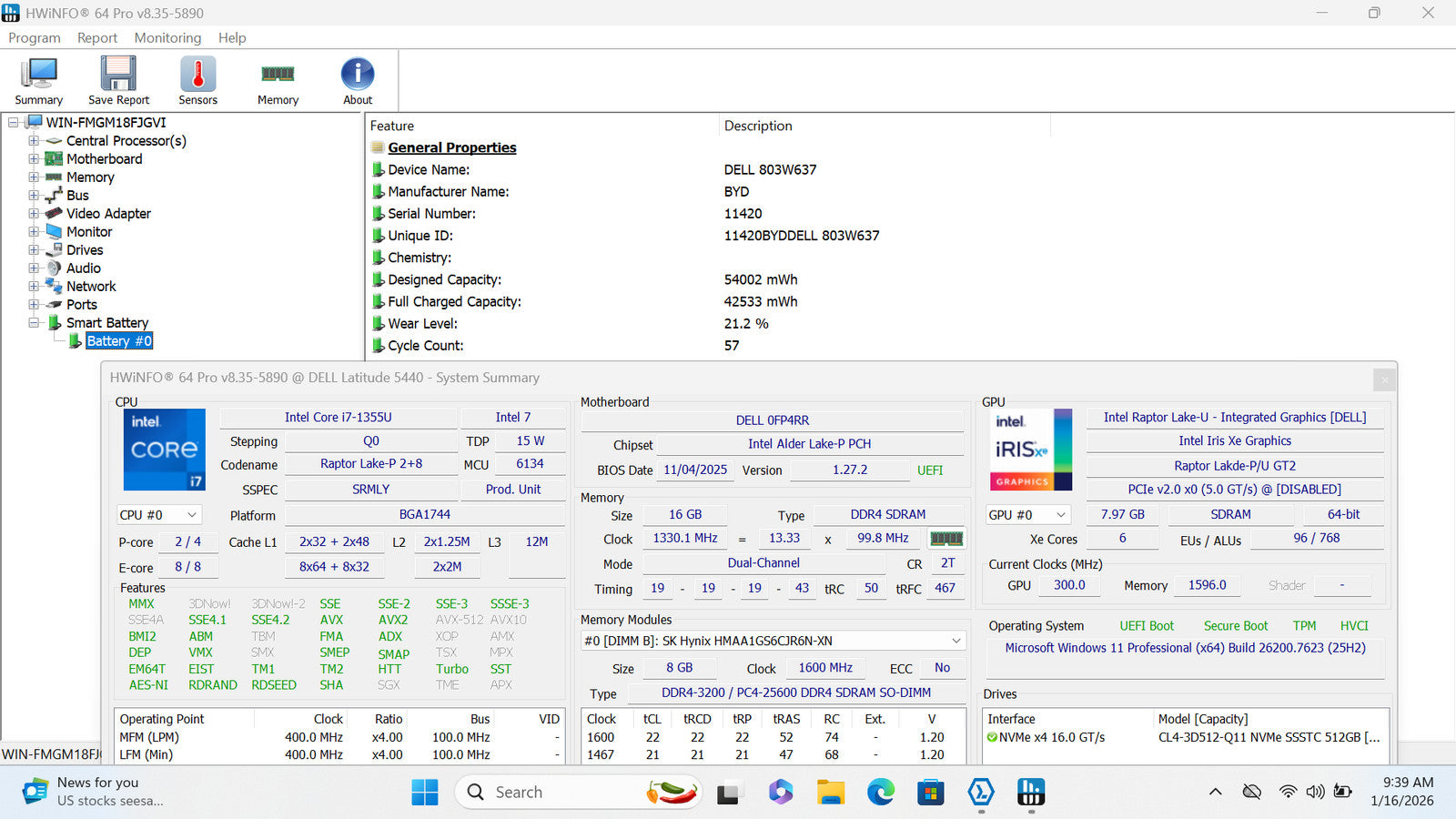
Task: Open the GPU #0 selector dropdown
Action: (x=1029, y=515)
